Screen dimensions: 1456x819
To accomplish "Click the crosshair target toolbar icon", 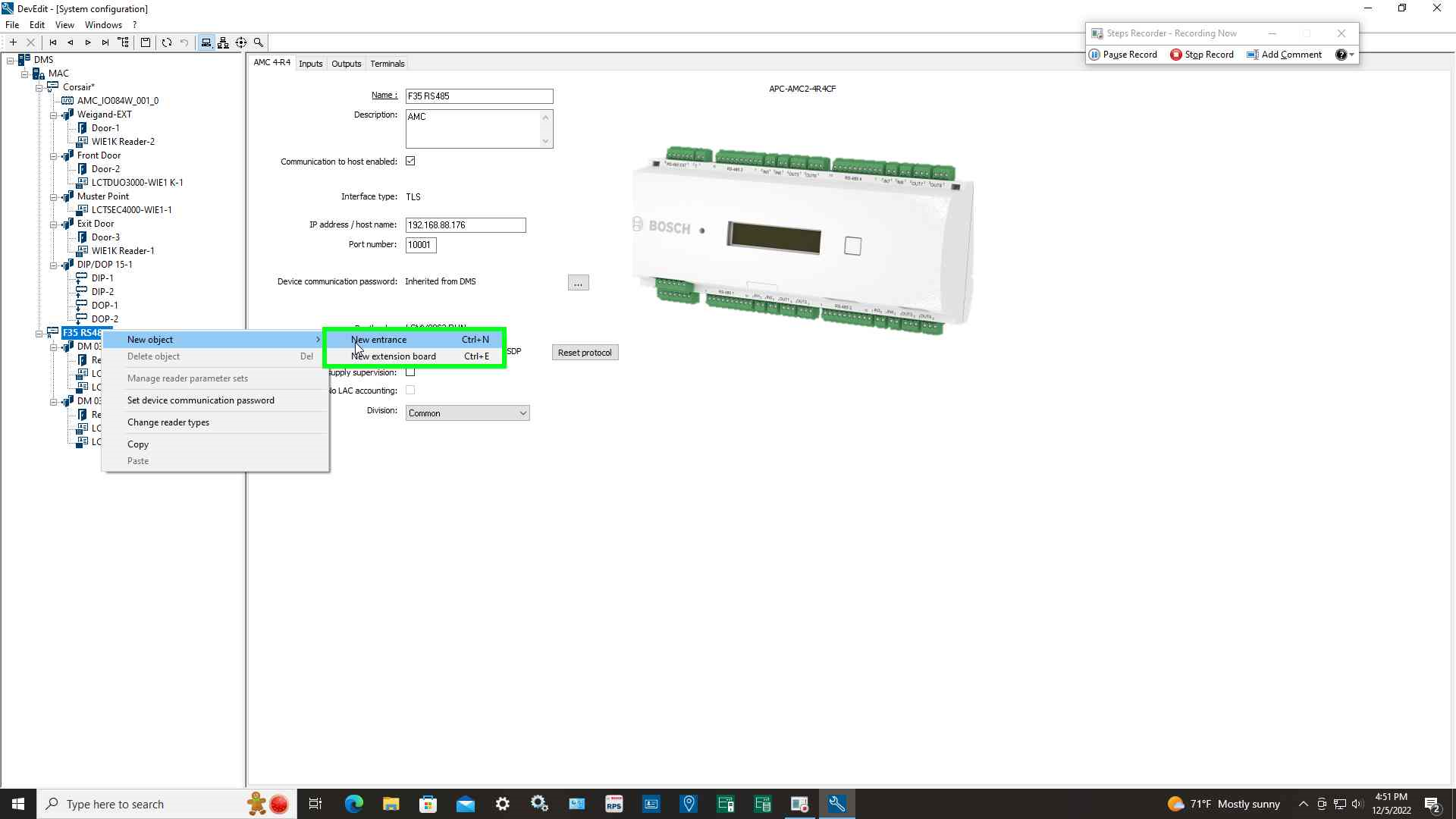I will [x=241, y=42].
